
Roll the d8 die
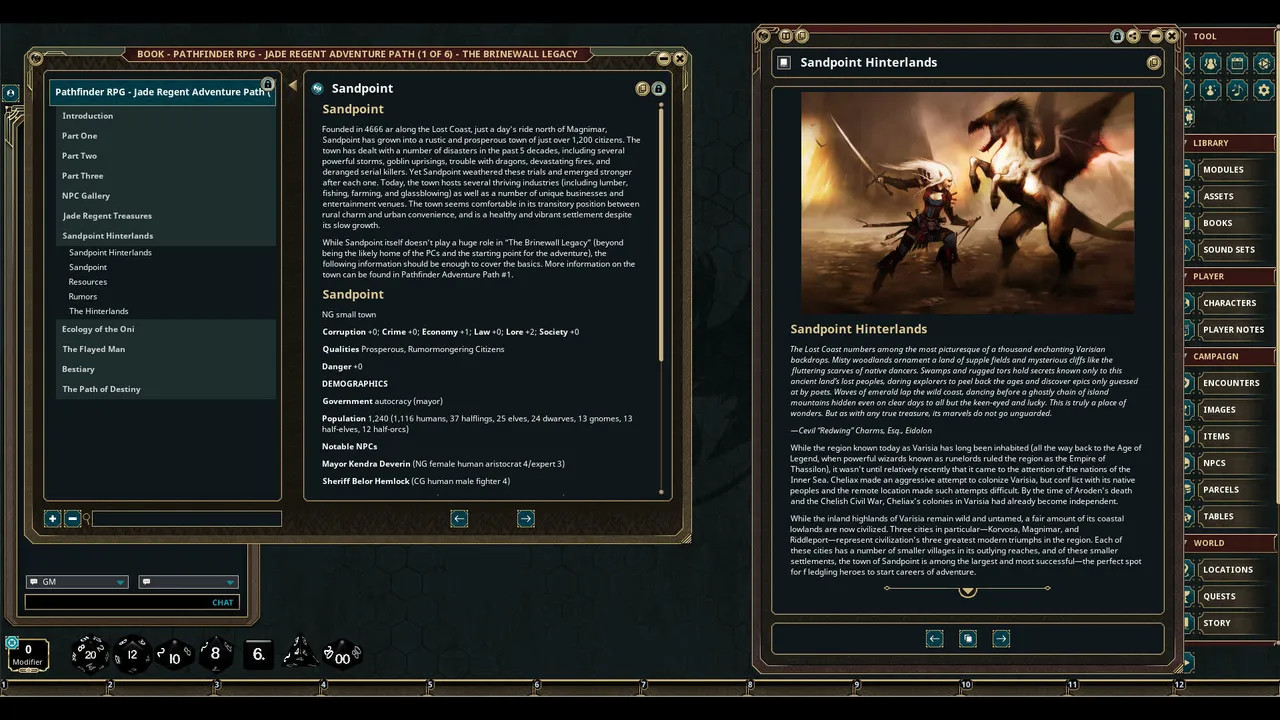click(216, 654)
